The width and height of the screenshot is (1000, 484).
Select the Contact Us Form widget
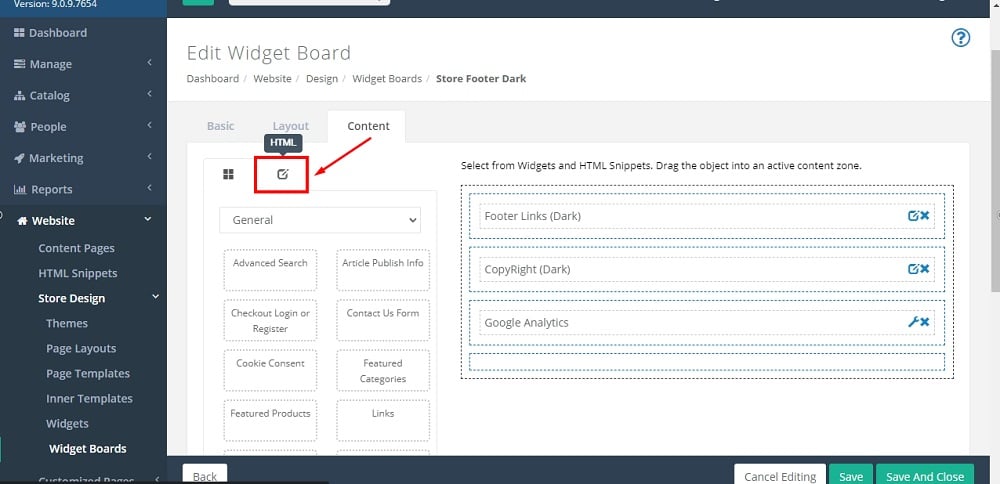[x=383, y=320]
